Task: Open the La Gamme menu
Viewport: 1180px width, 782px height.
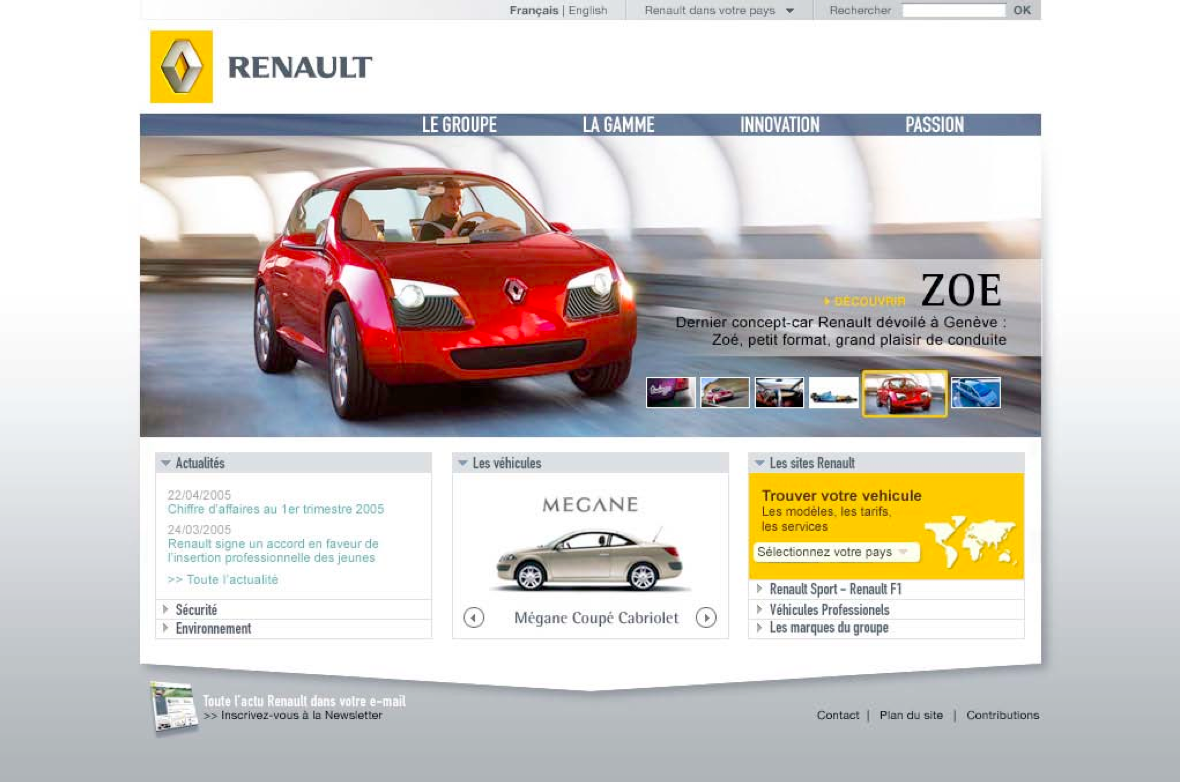Action: (619, 125)
